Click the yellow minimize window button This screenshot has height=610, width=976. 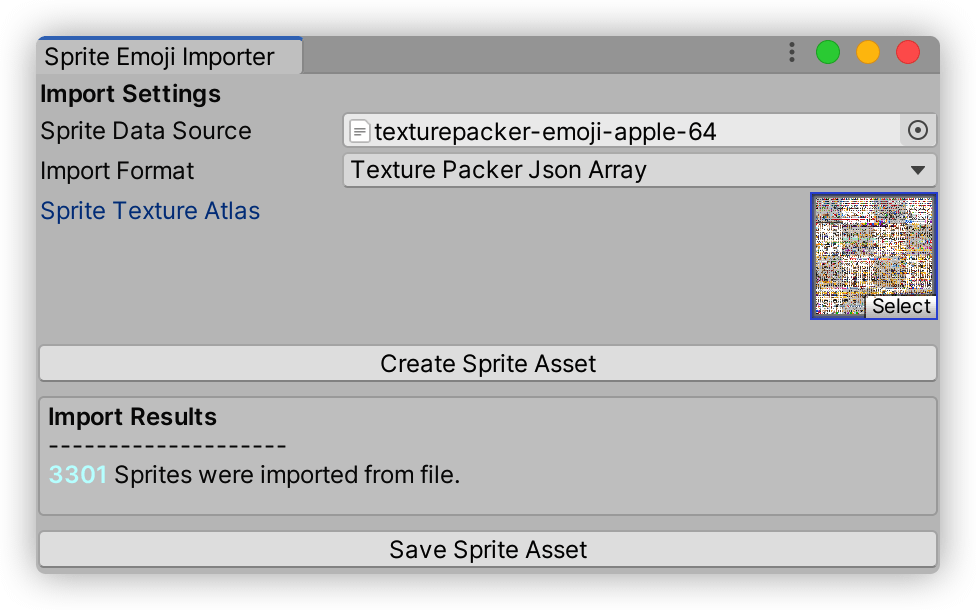(x=868, y=52)
